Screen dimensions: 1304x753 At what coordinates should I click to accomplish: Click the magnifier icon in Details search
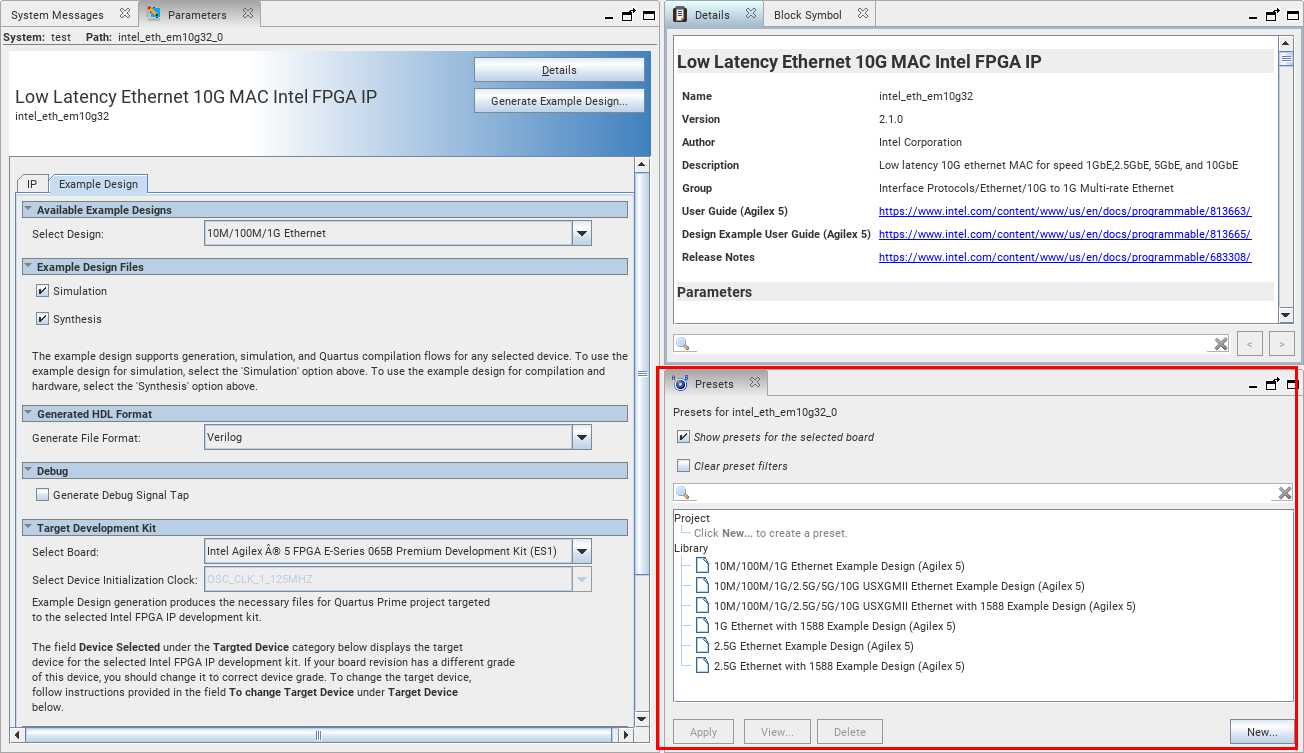[x=684, y=344]
